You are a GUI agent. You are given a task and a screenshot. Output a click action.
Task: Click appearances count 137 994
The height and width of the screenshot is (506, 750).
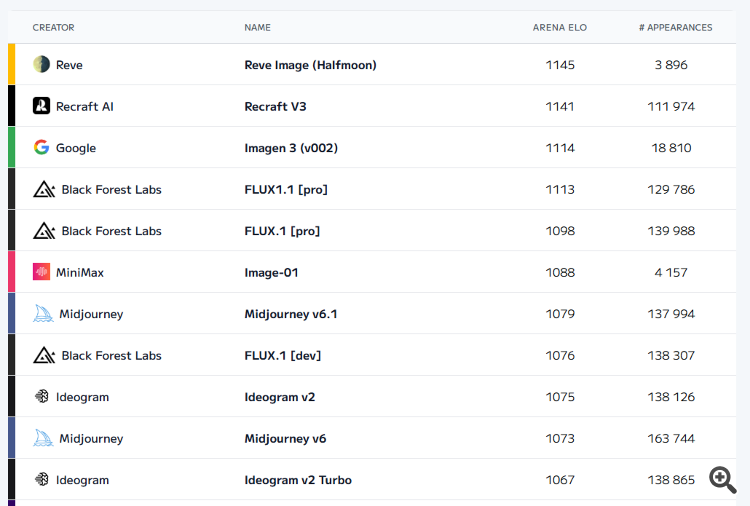pos(671,314)
